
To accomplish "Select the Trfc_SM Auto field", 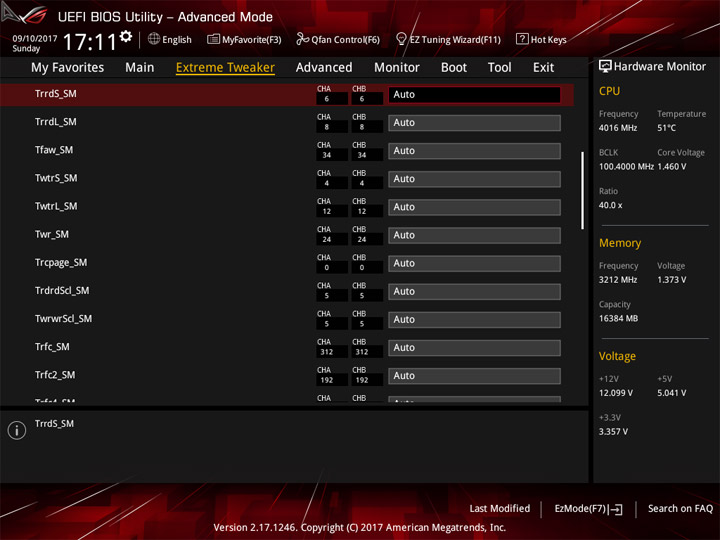I will pyautogui.click(x=474, y=348).
